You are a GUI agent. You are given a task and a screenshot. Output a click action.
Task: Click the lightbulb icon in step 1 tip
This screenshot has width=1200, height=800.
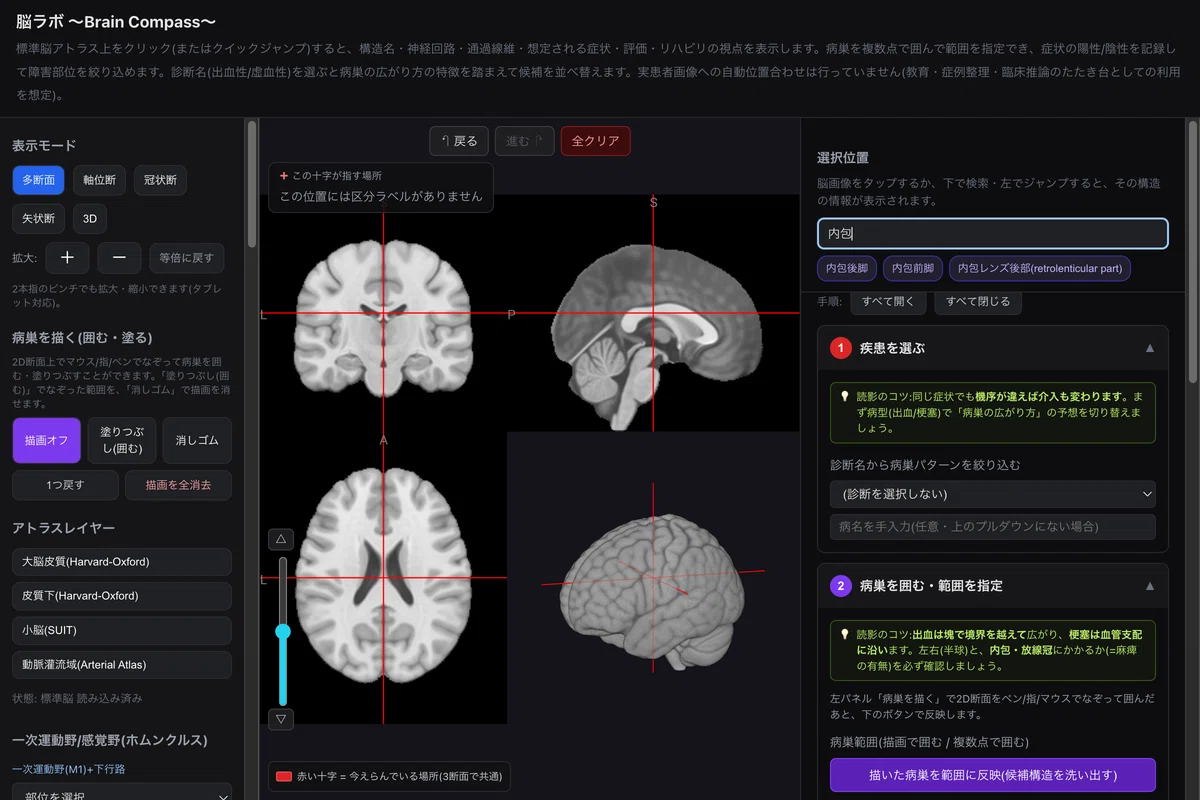point(845,396)
